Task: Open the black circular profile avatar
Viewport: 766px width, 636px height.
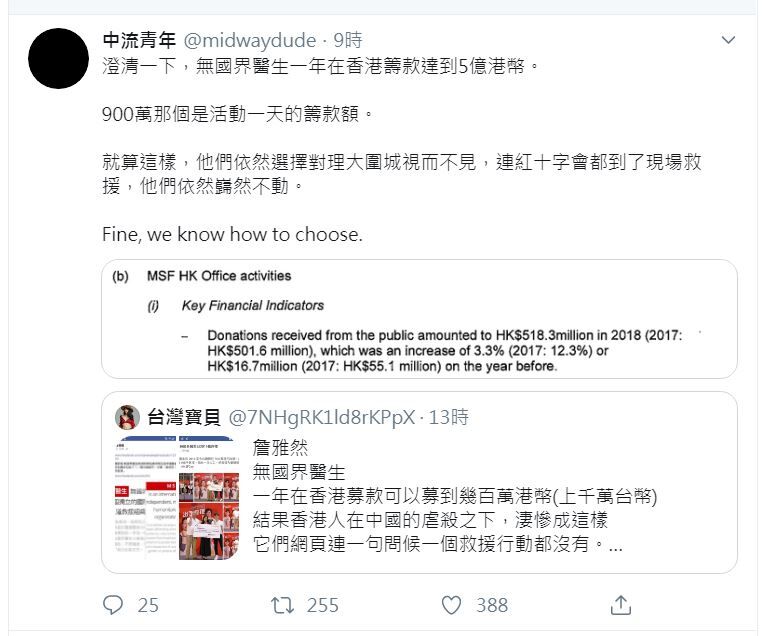Action: pos(58,59)
